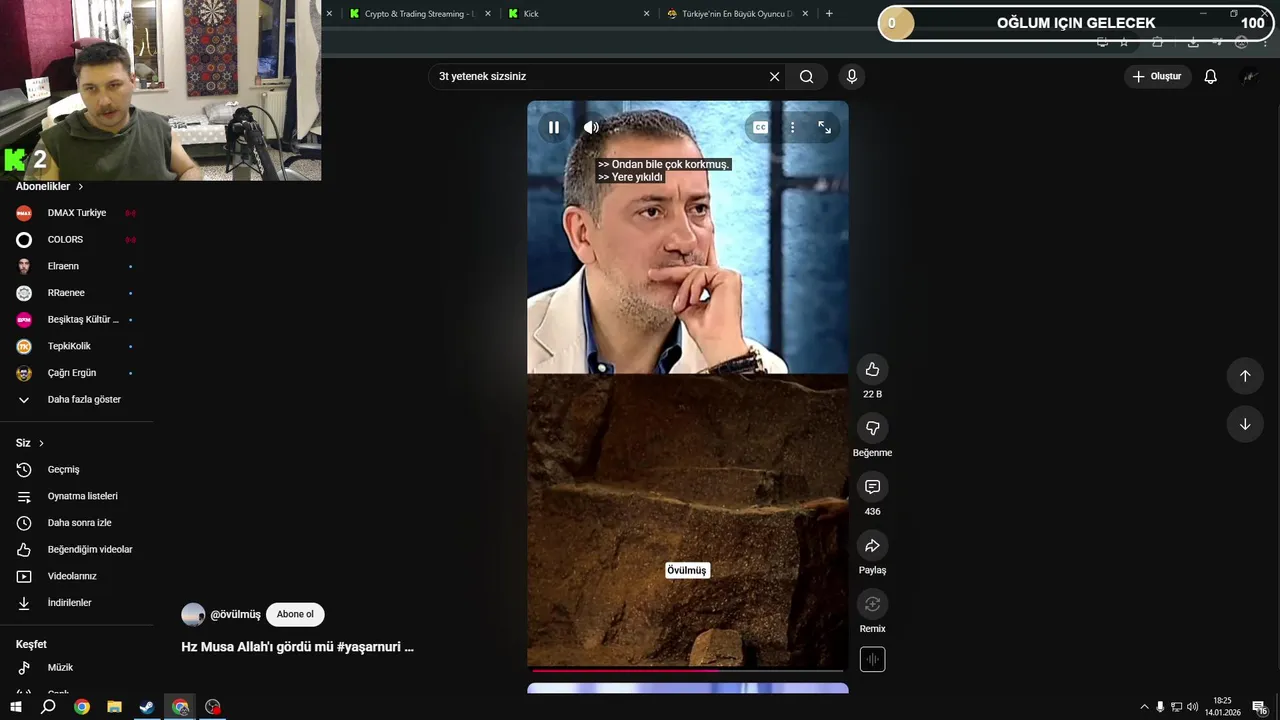Expand 'Daha fazla göster' subscriptions list
Image resolution: width=1280 pixels, height=720 pixels.
tap(77, 400)
